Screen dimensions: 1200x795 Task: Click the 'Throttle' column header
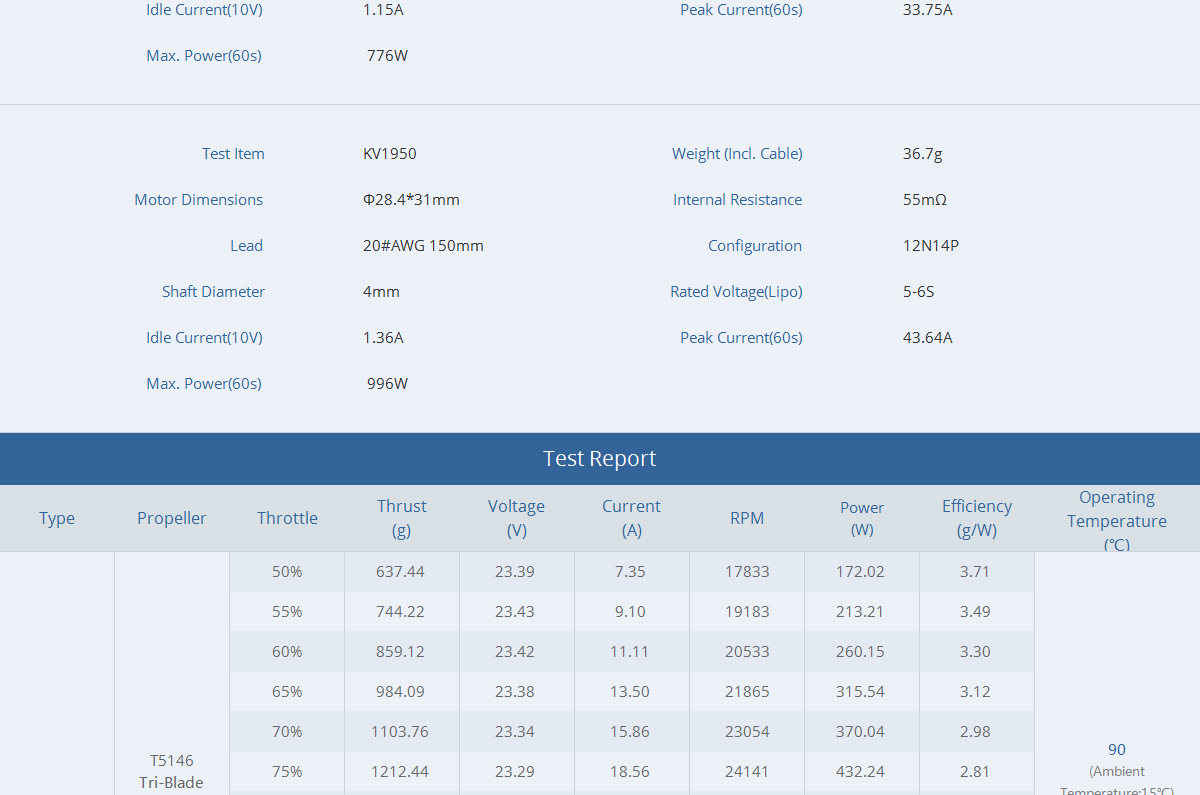(287, 518)
